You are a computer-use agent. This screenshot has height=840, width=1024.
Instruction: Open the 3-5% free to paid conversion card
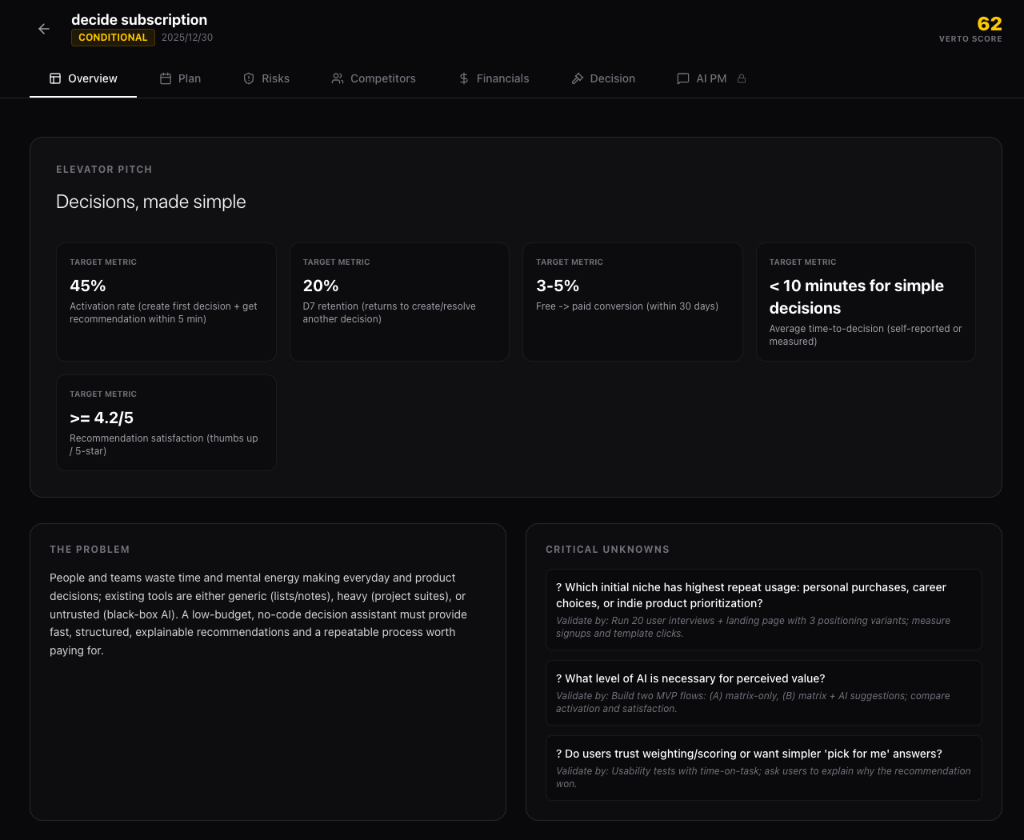(632, 301)
